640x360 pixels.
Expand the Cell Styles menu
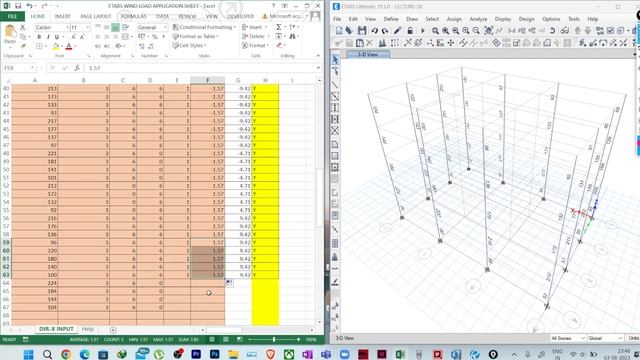(190, 45)
